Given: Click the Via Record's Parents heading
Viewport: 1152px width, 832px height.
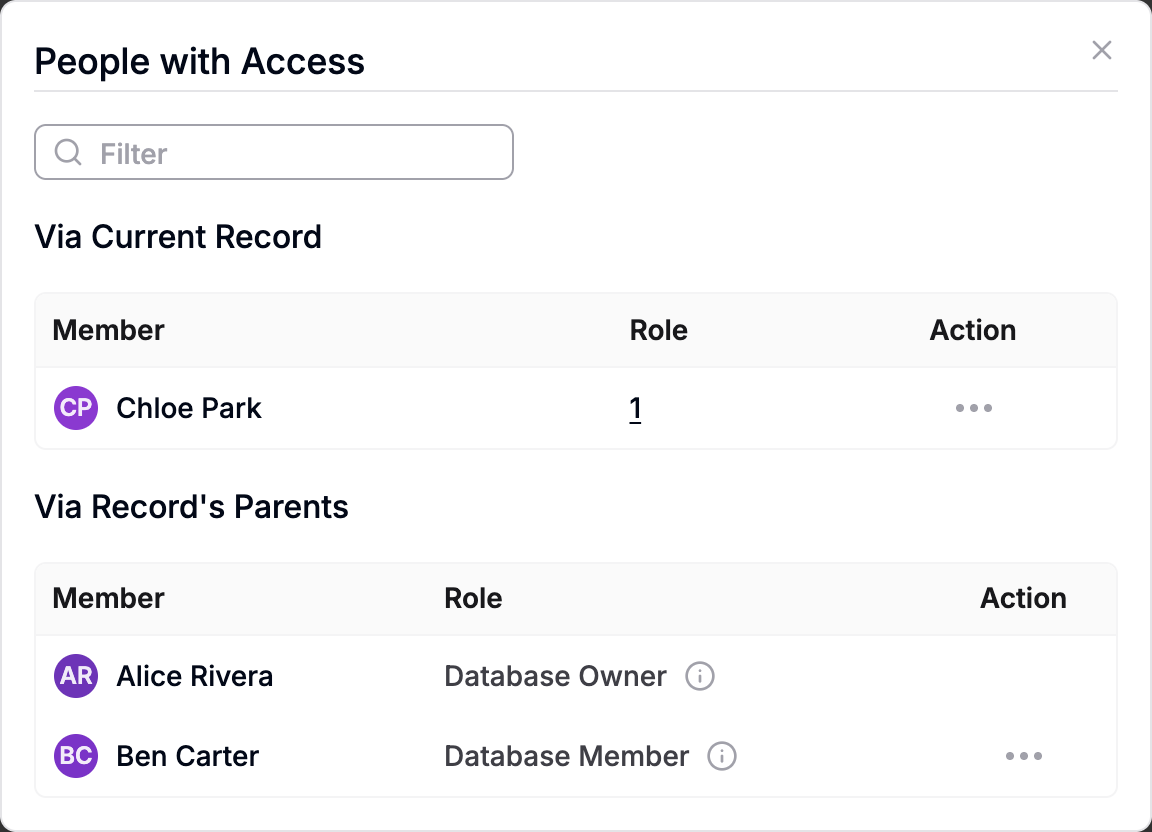Looking at the screenshot, I should click(x=191, y=506).
